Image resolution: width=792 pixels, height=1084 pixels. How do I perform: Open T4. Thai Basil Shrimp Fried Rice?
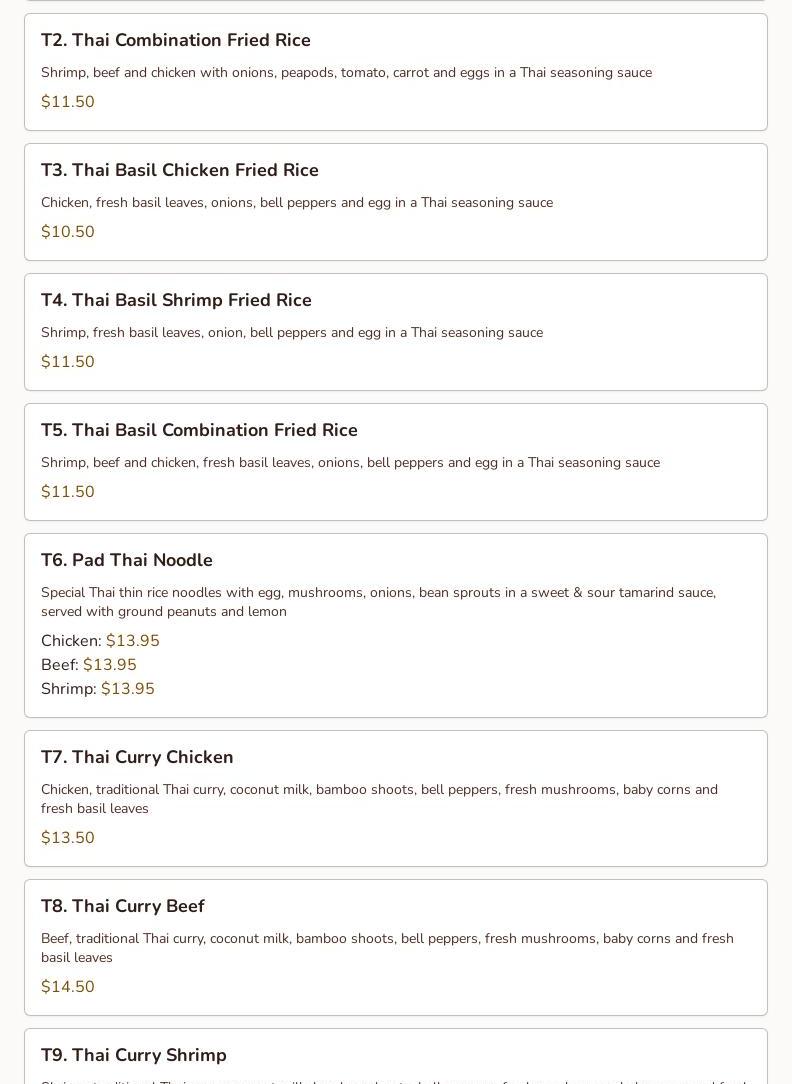(x=396, y=332)
